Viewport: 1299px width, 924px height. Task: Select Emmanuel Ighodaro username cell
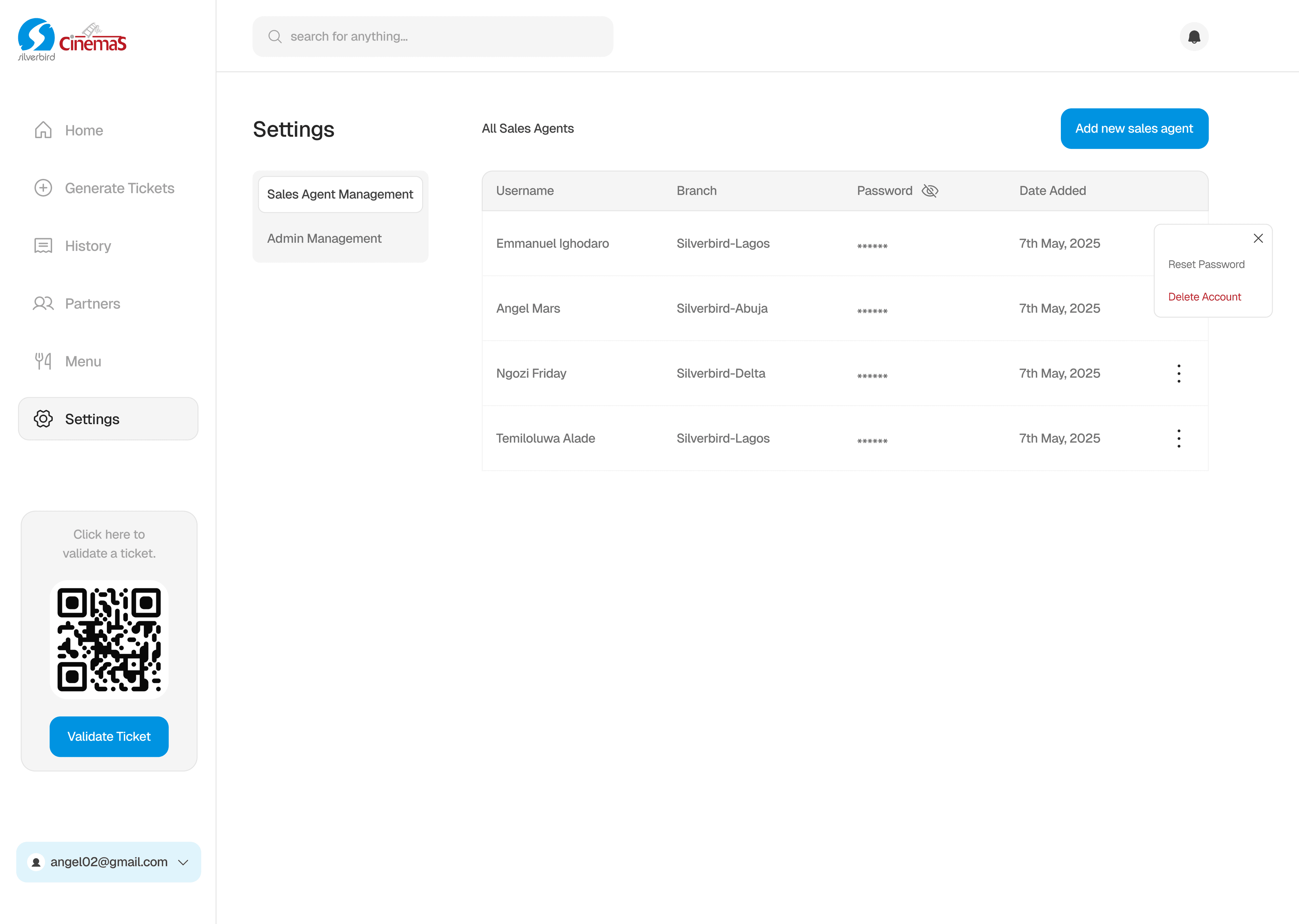(x=552, y=244)
